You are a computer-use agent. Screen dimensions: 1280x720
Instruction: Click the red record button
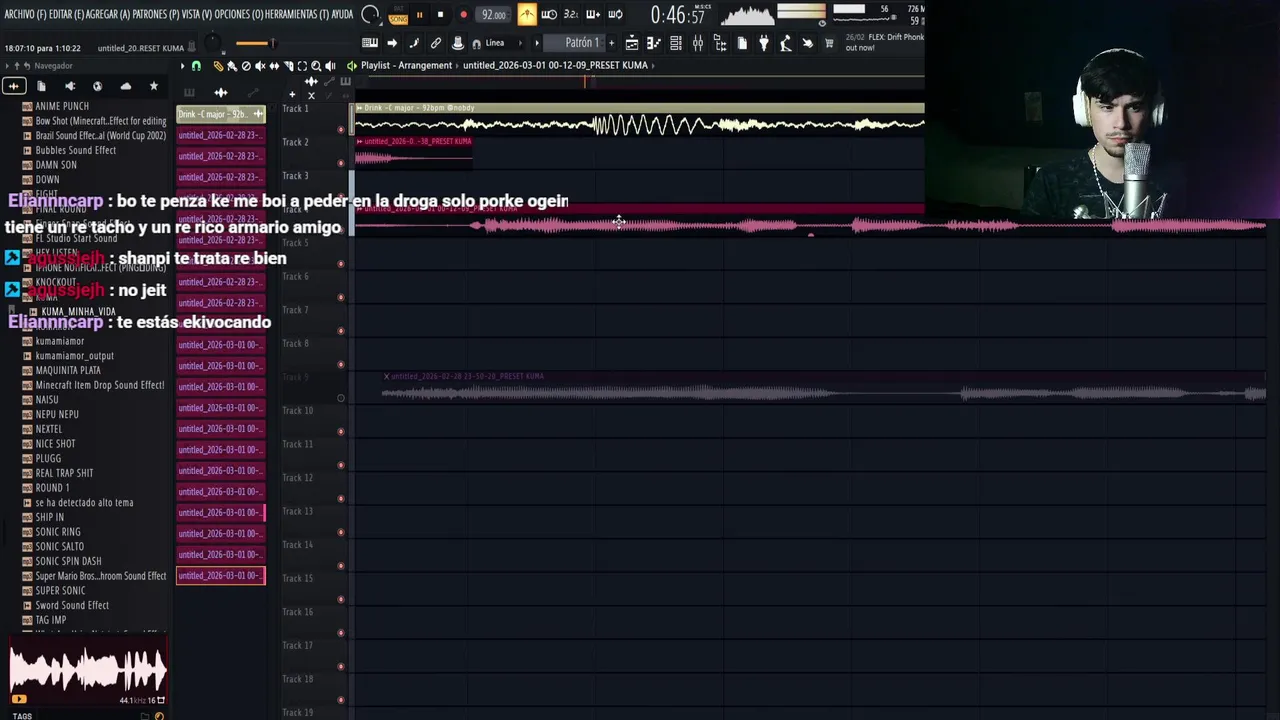(463, 15)
